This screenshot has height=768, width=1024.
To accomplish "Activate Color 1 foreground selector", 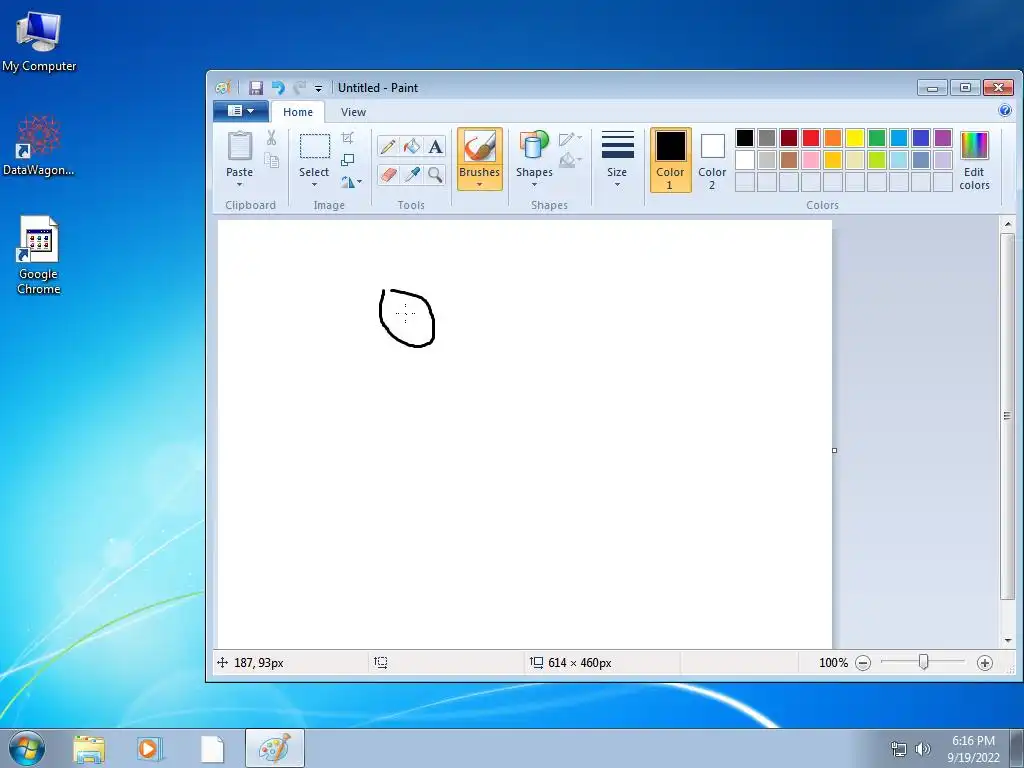I will point(670,160).
